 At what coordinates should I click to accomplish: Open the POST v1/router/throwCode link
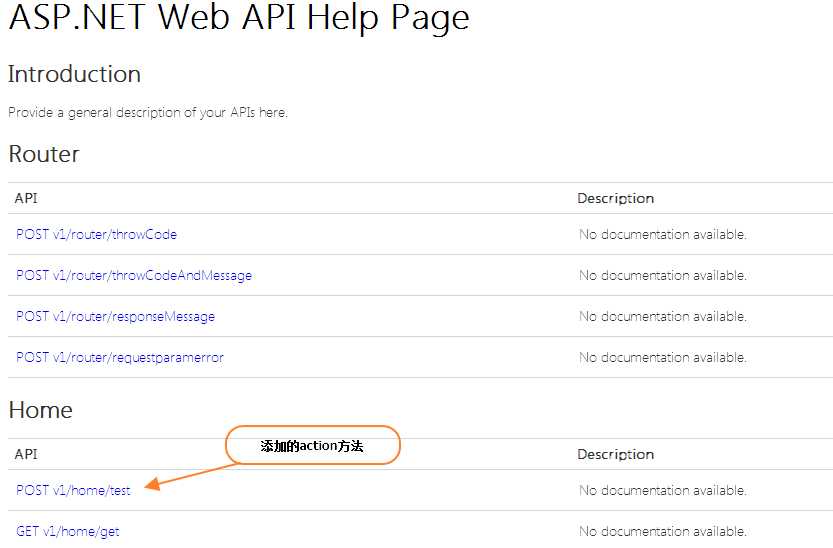pyautogui.click(x=96, y=235)
